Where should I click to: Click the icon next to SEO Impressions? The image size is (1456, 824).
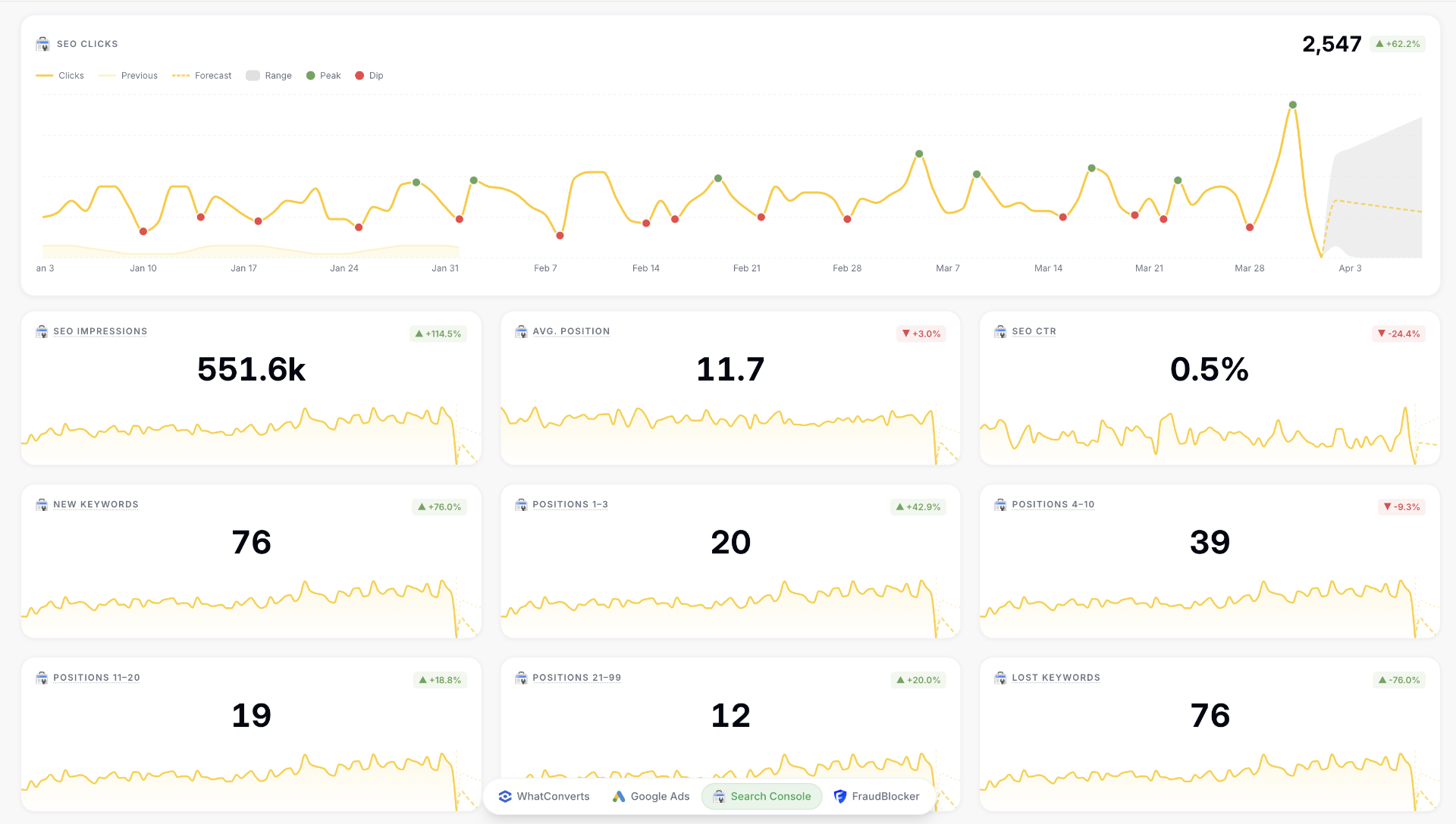click(x=42, y=331)
